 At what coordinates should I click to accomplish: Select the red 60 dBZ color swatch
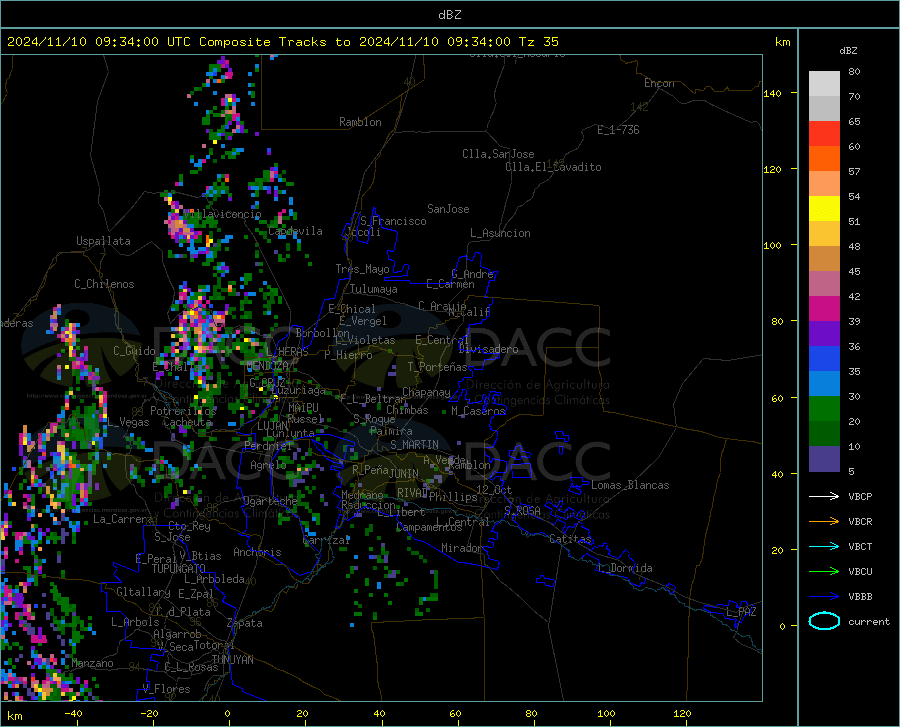[824, 134]
